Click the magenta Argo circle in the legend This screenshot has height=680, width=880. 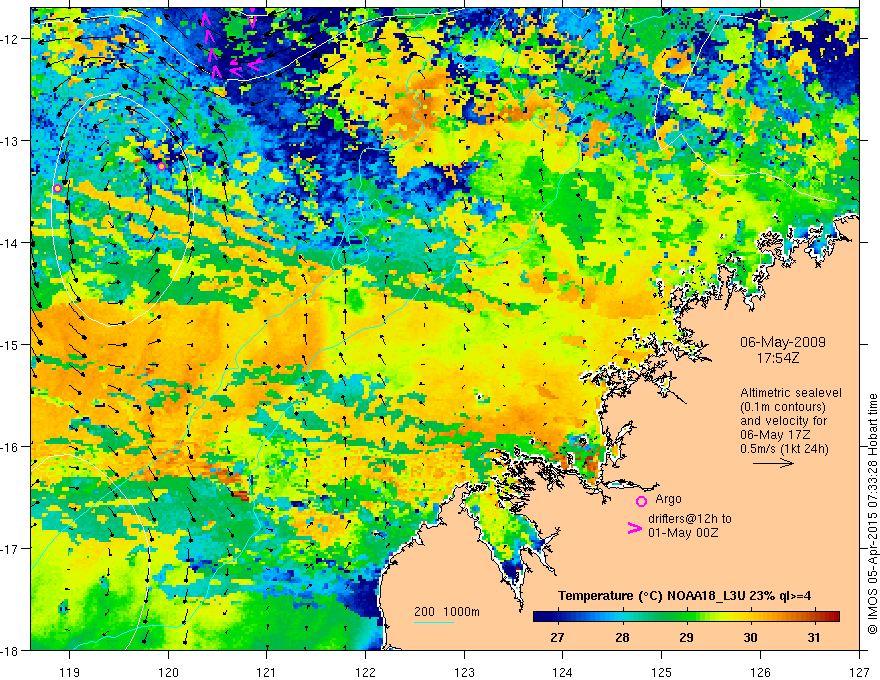coord(641,501)
